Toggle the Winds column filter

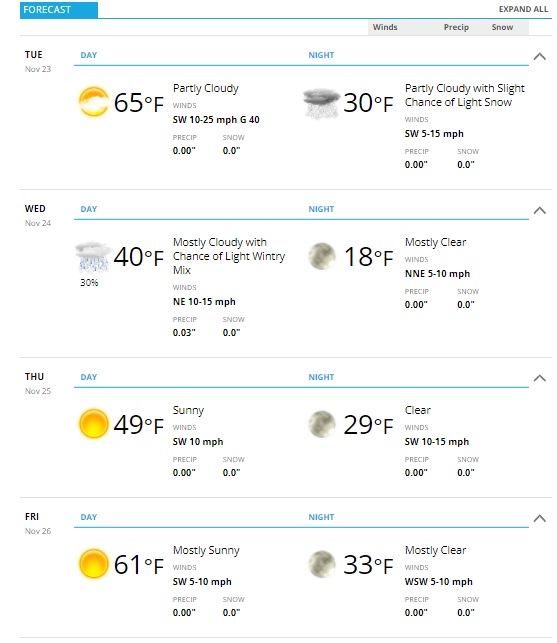[385, 27]
